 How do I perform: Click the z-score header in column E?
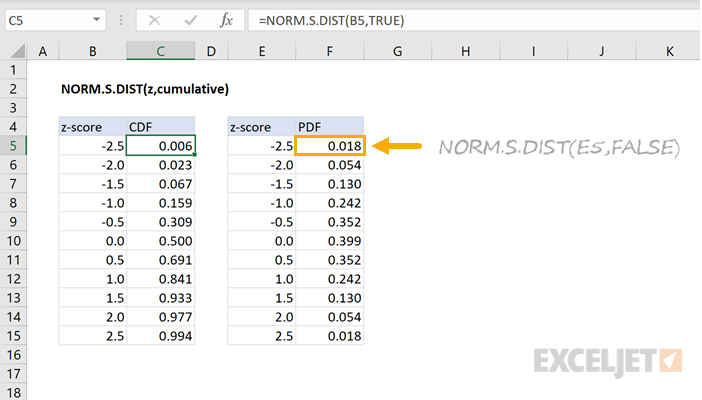[261, 127]
